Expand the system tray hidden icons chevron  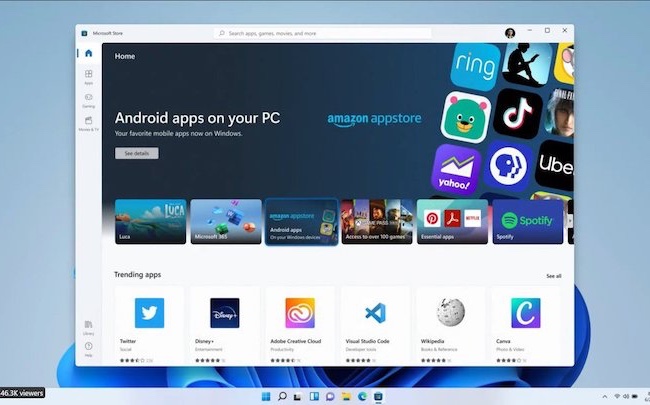604,397
